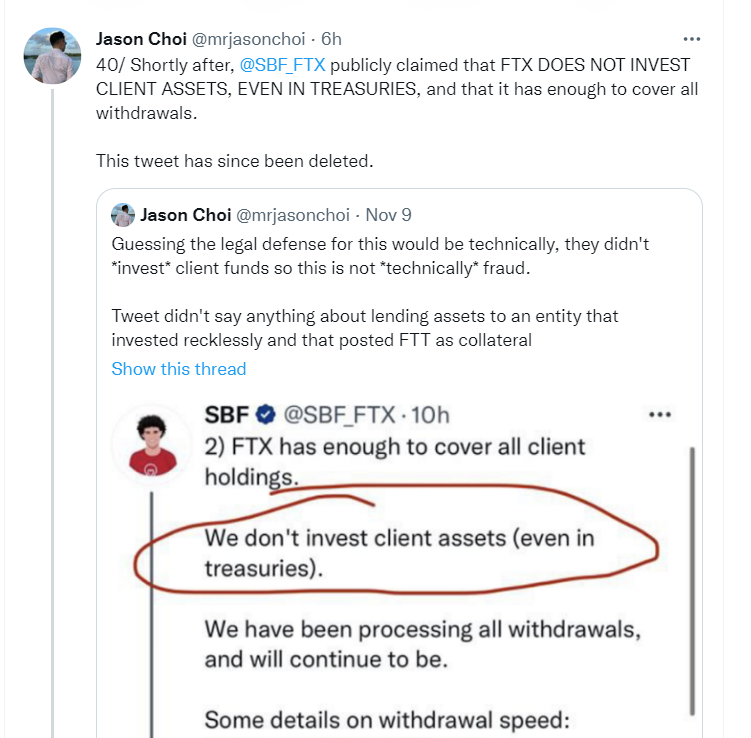Open the "6h" timestamp of the main tweet

tap(330, 39)
